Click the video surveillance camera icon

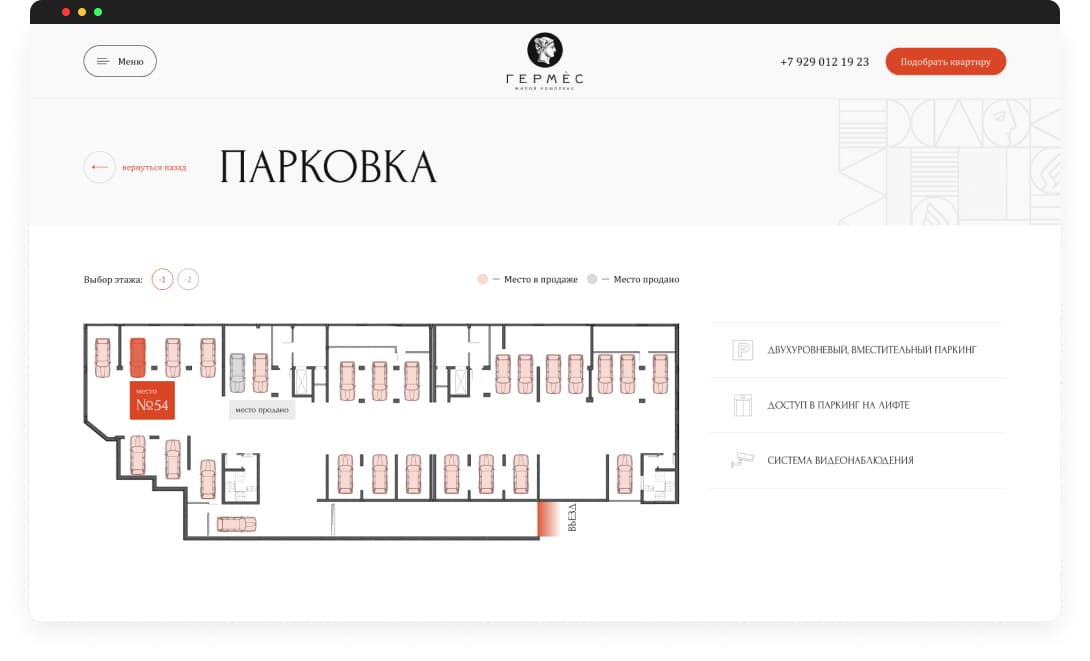[742, 460]
